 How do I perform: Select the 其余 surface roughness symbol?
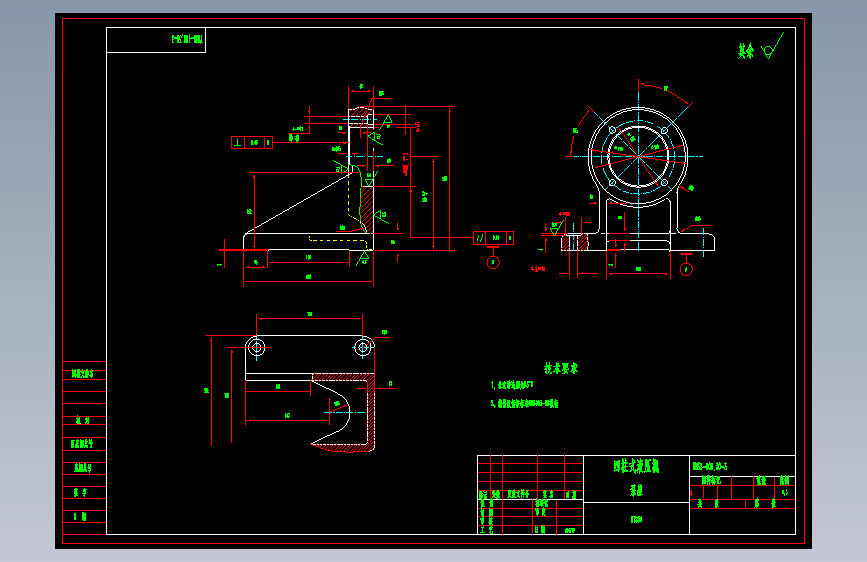[761, 48]
